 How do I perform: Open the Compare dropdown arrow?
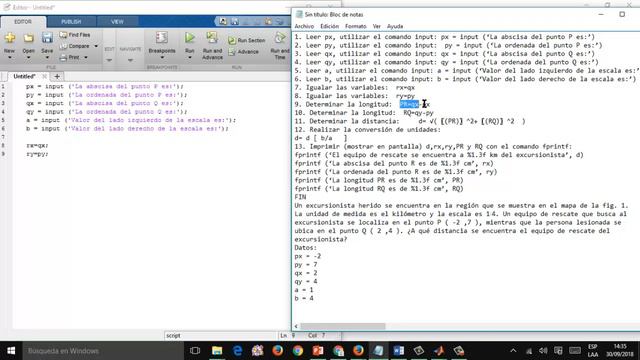tap(96, 46)
